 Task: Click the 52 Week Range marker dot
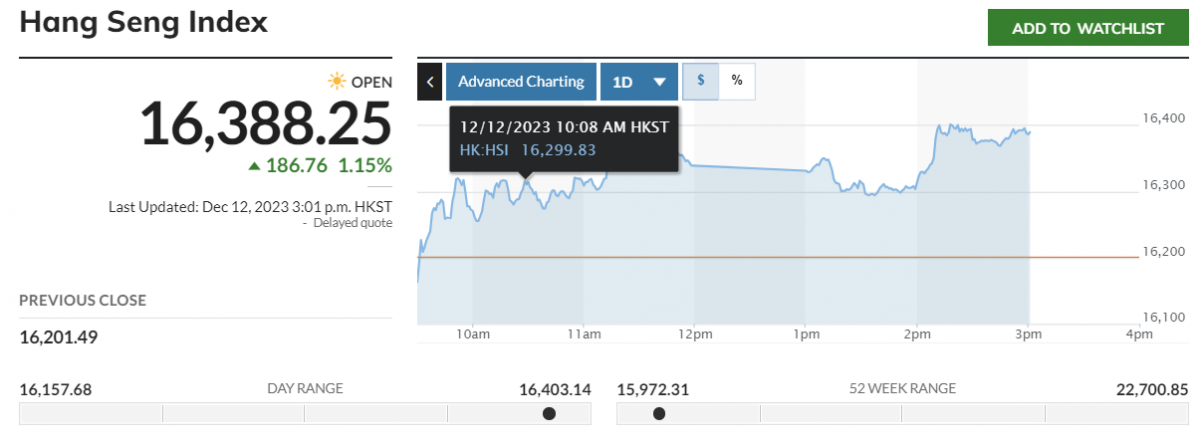pyautogui.click(x=659, y=414)
